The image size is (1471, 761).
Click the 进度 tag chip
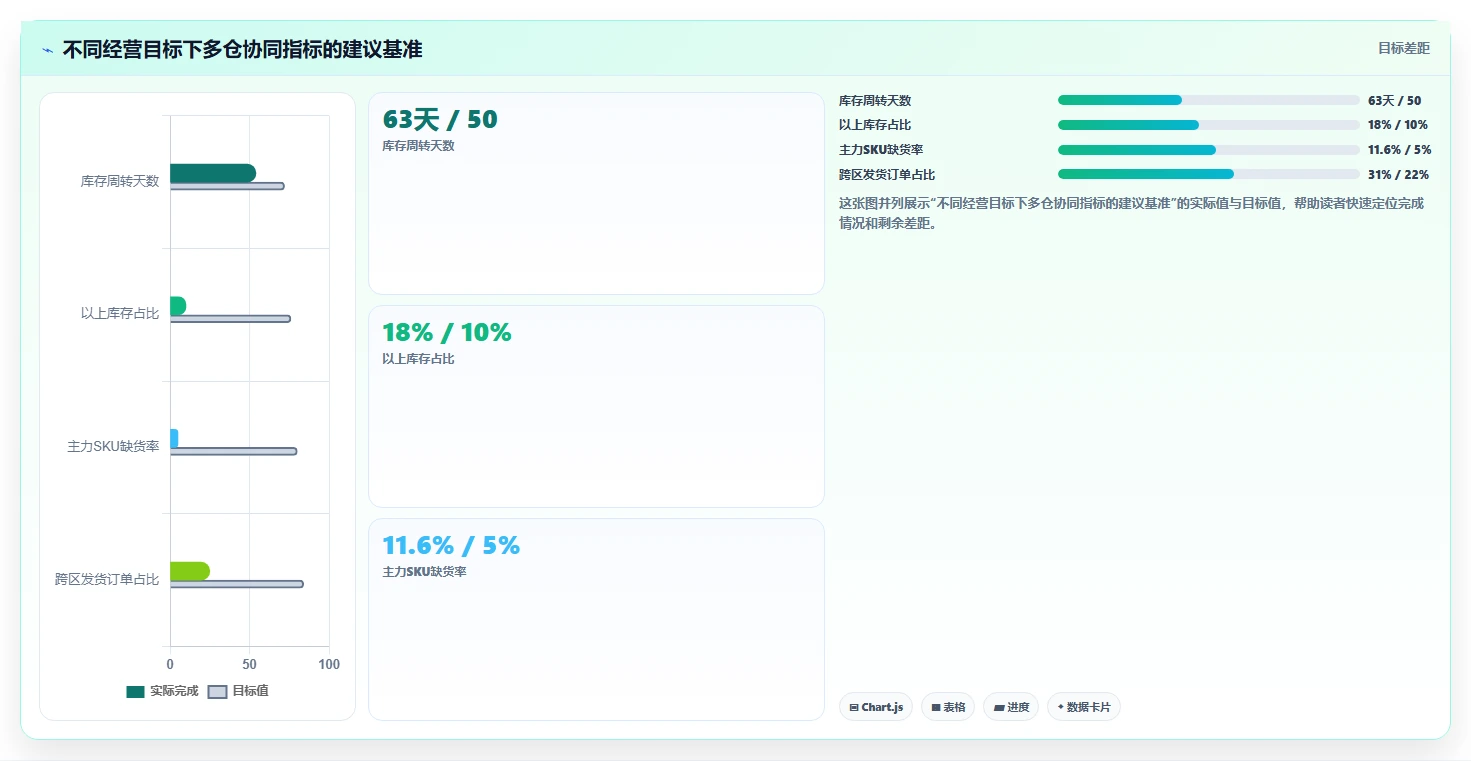click(x=1011, y=707)
